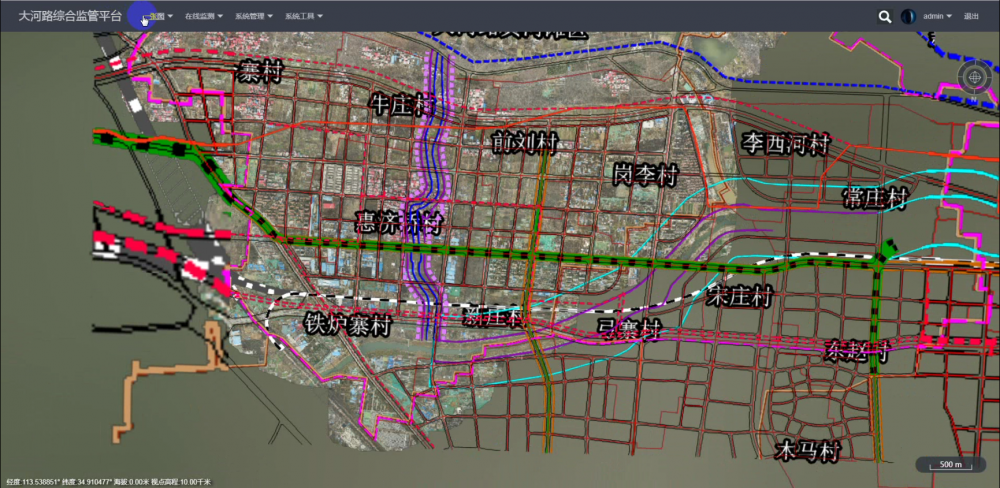
Task: Select the 牛庄村 label on map
Action: click(x=404, y=104)
